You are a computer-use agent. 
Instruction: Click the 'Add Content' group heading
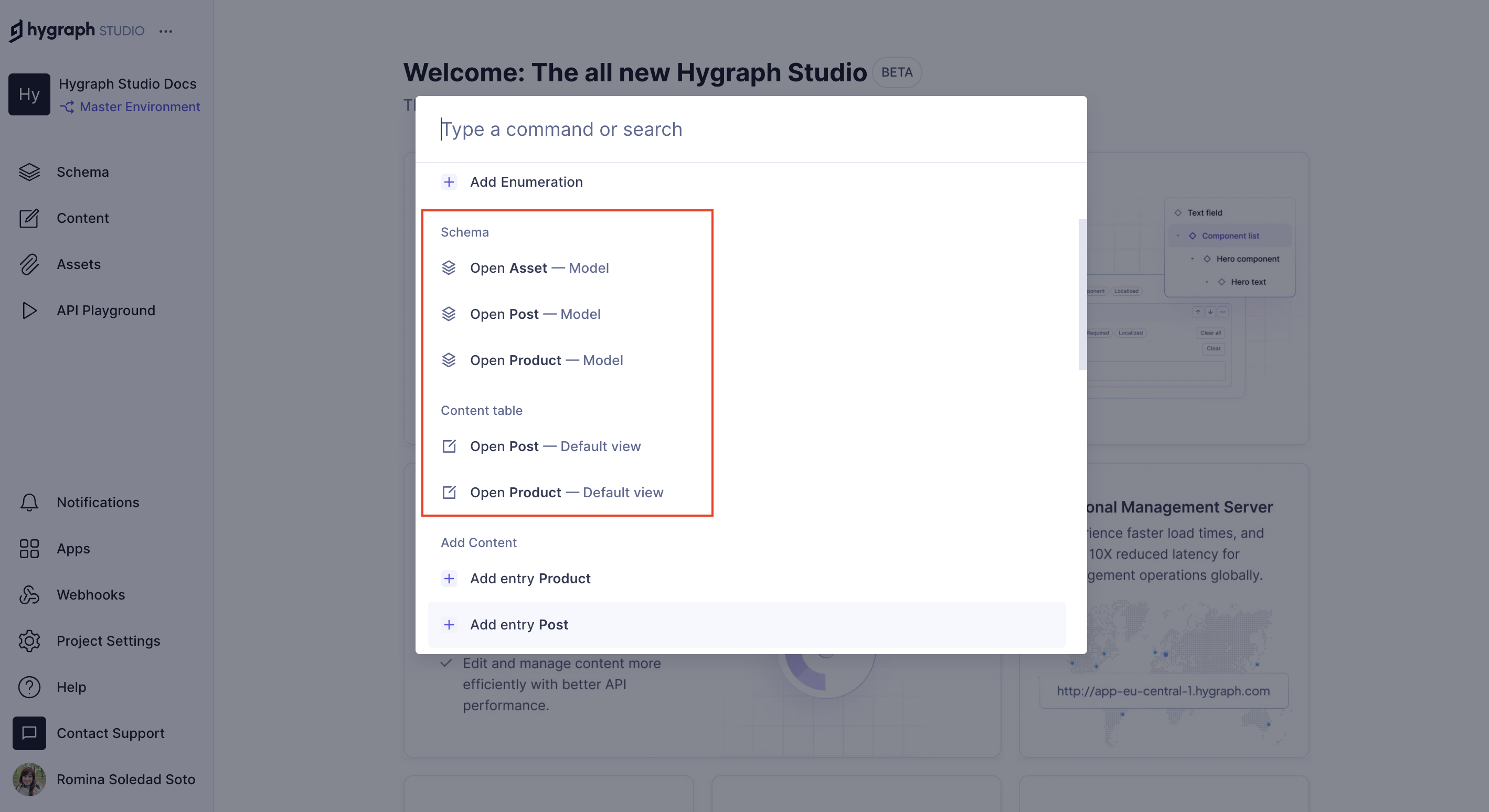coord(478,543)
